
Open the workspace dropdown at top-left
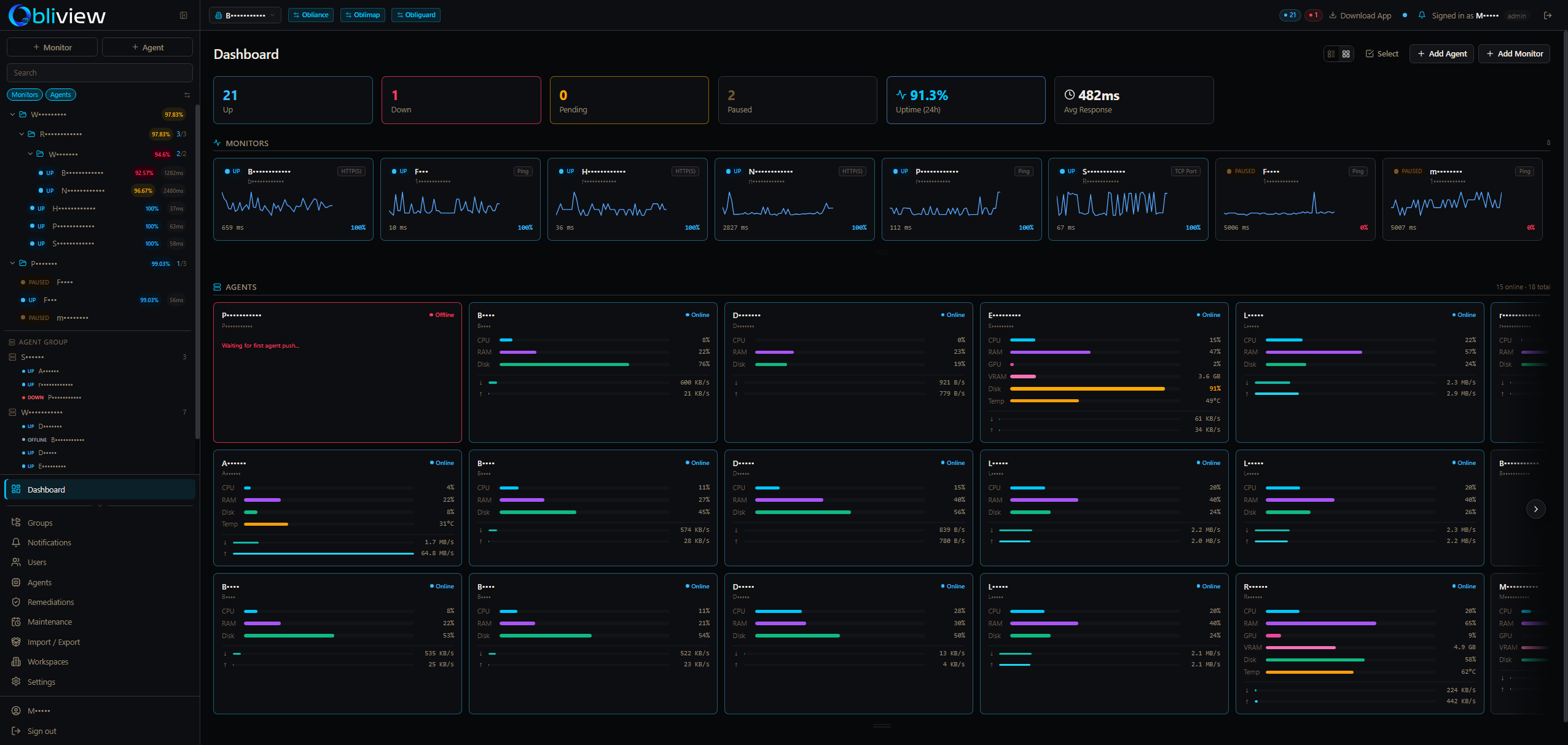pos(245,15)
